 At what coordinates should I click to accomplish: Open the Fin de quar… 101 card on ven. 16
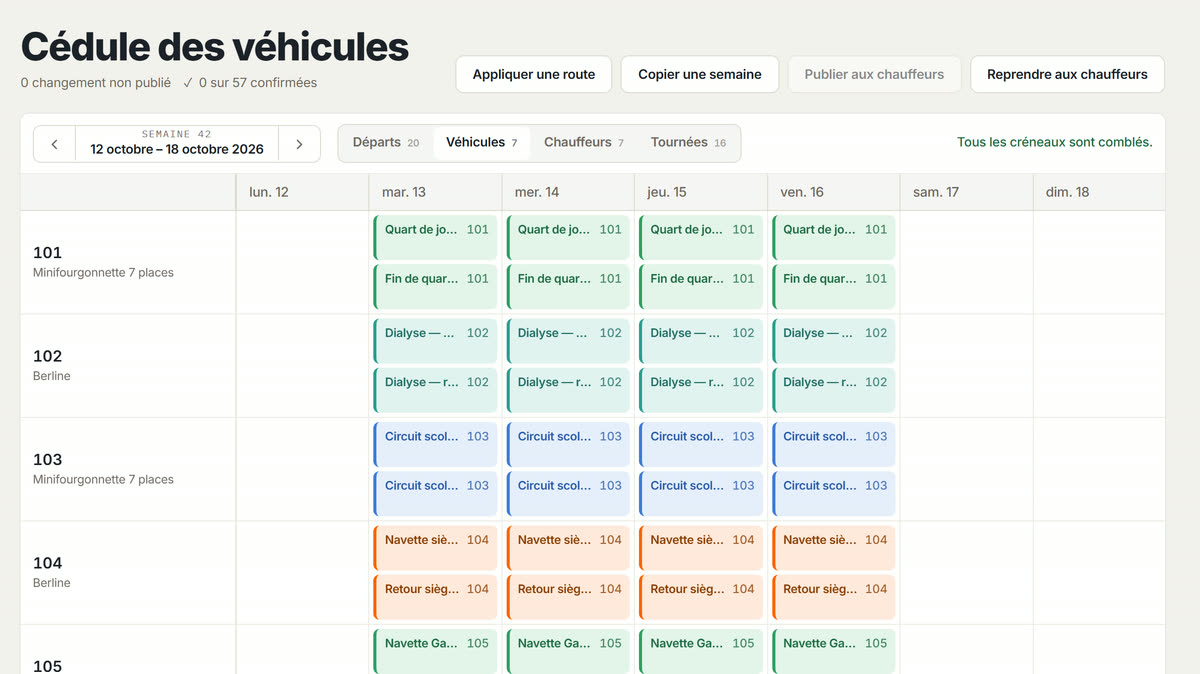coord(834,287)
